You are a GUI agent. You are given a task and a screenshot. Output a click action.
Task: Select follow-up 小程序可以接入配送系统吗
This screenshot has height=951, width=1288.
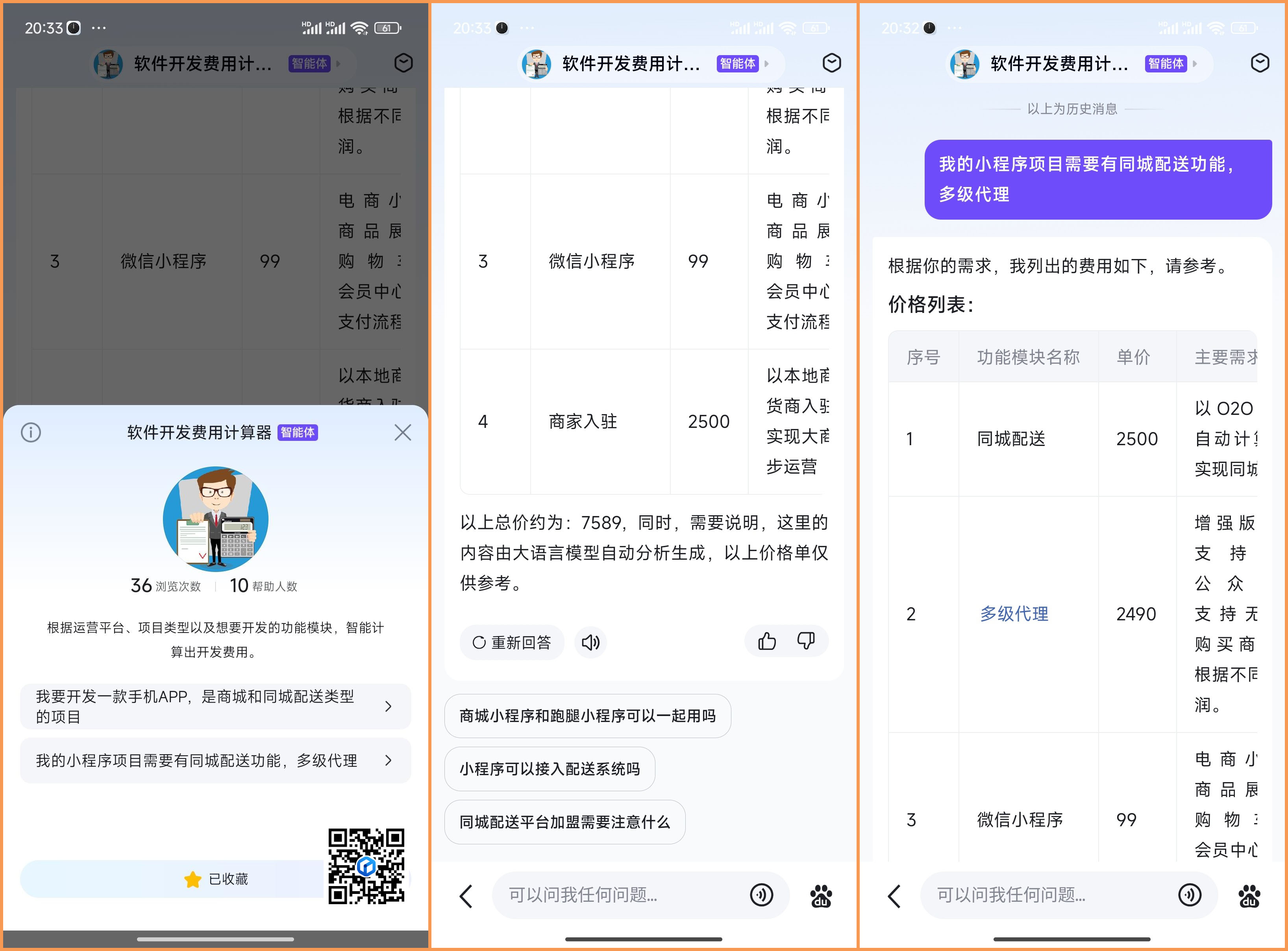[x=549, y=768]
